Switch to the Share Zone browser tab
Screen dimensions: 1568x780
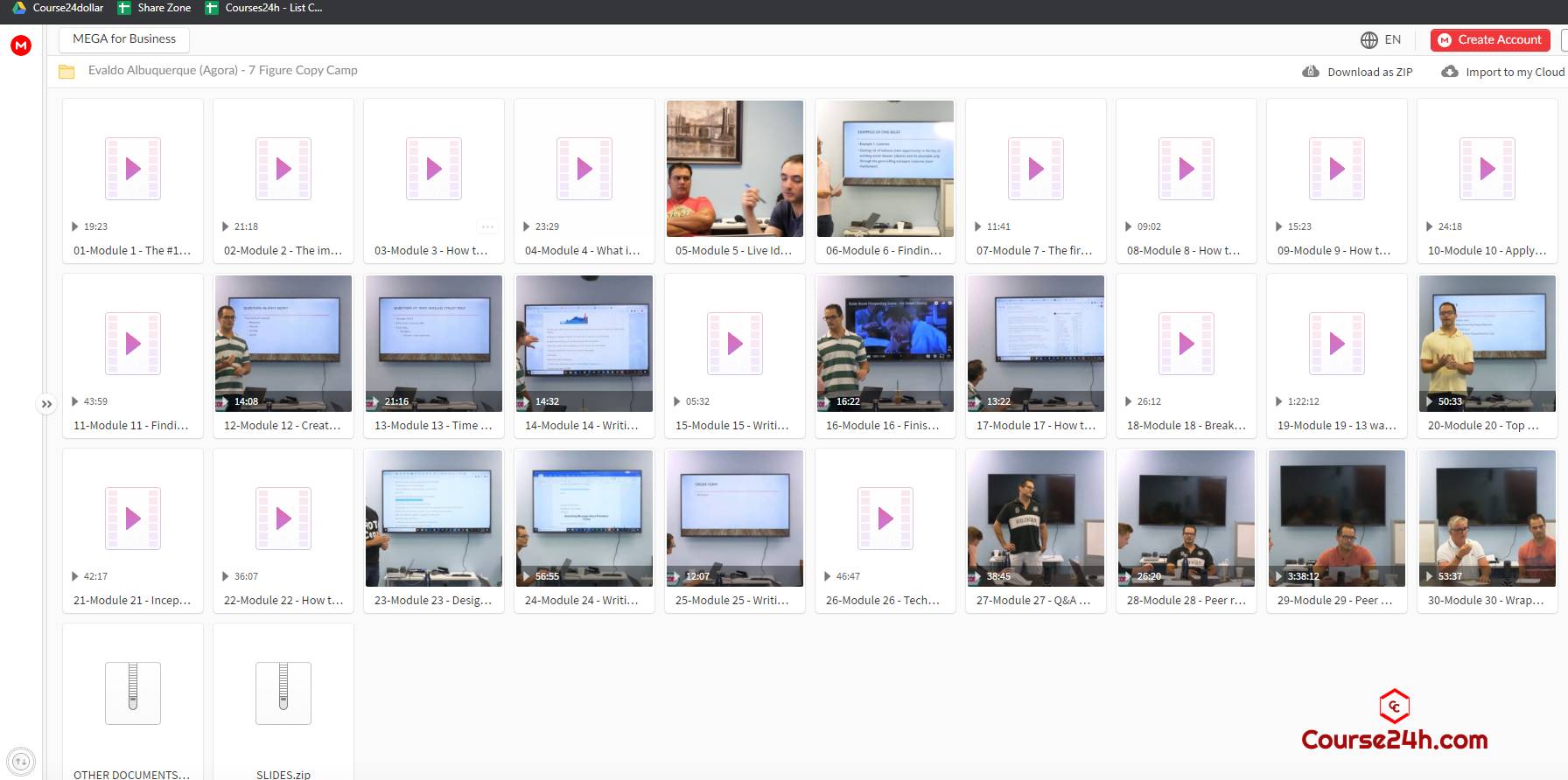154,8
